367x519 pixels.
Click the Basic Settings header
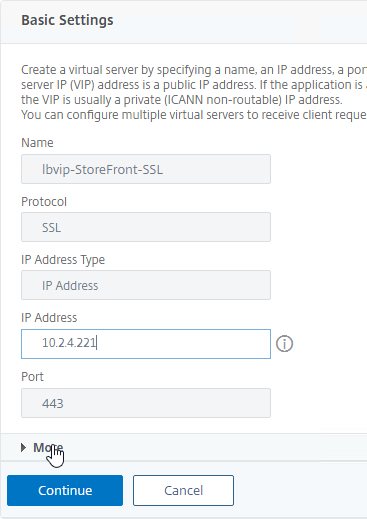[67, 20]
